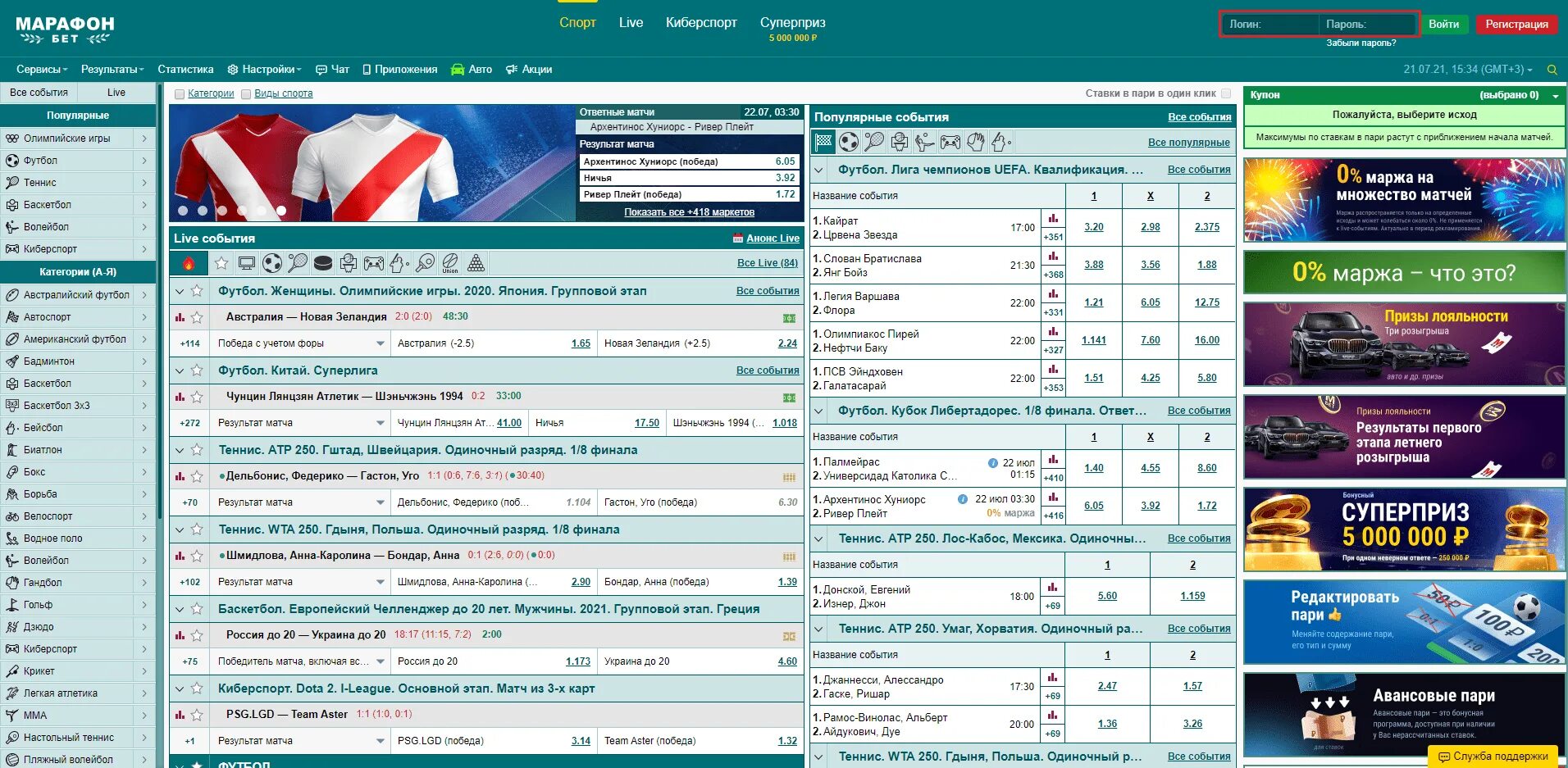Screen dimensions: 1568x768
Task: Open Киберспорт top navigation tab
Action: 701,23
